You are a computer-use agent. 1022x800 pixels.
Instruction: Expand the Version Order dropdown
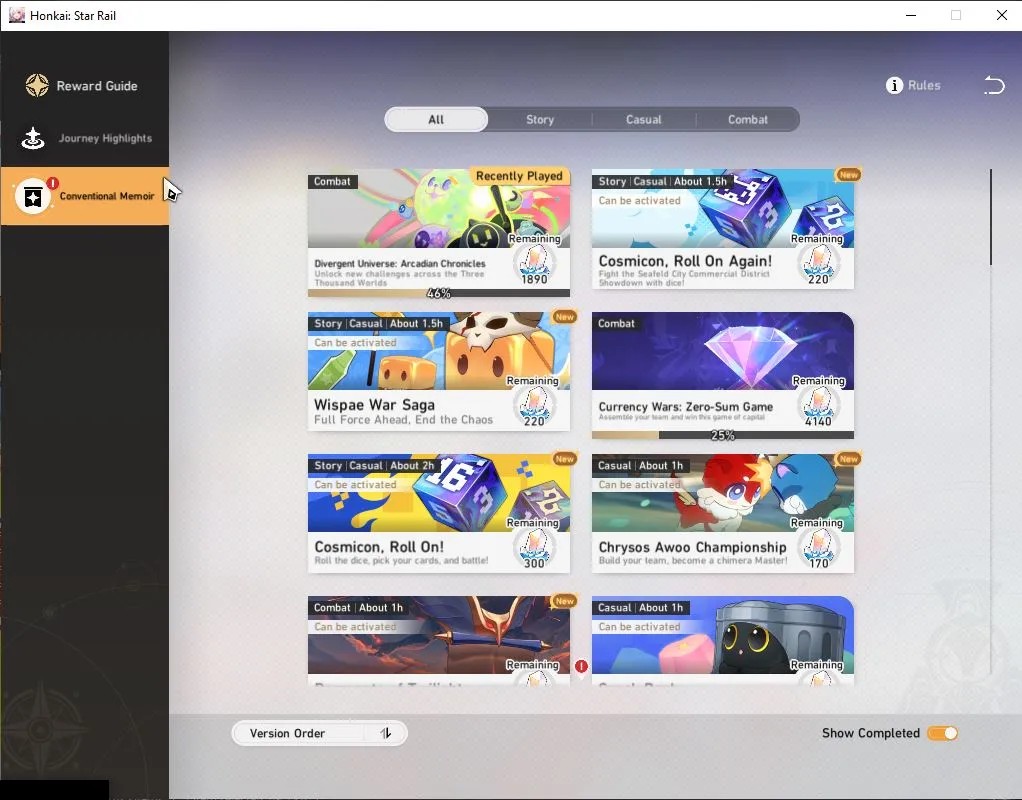319,733
